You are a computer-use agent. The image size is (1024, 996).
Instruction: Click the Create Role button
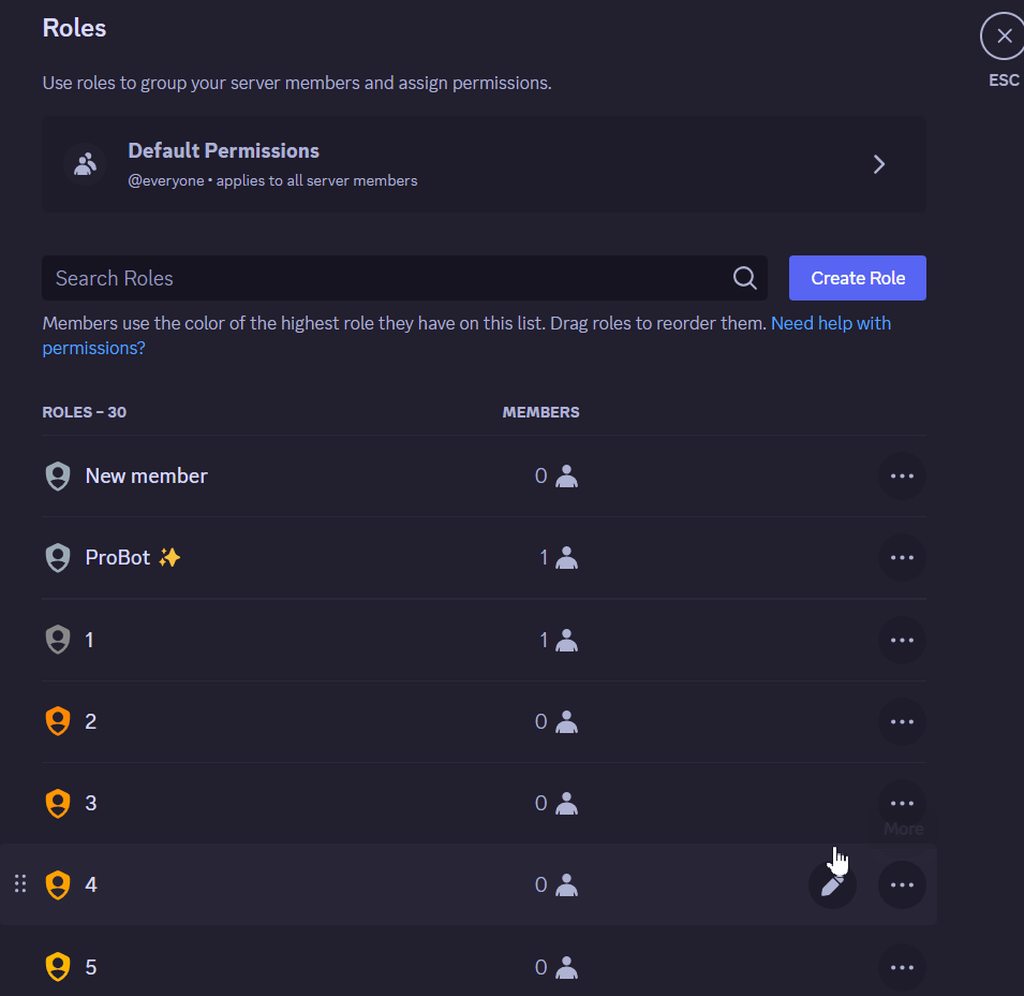857,278
